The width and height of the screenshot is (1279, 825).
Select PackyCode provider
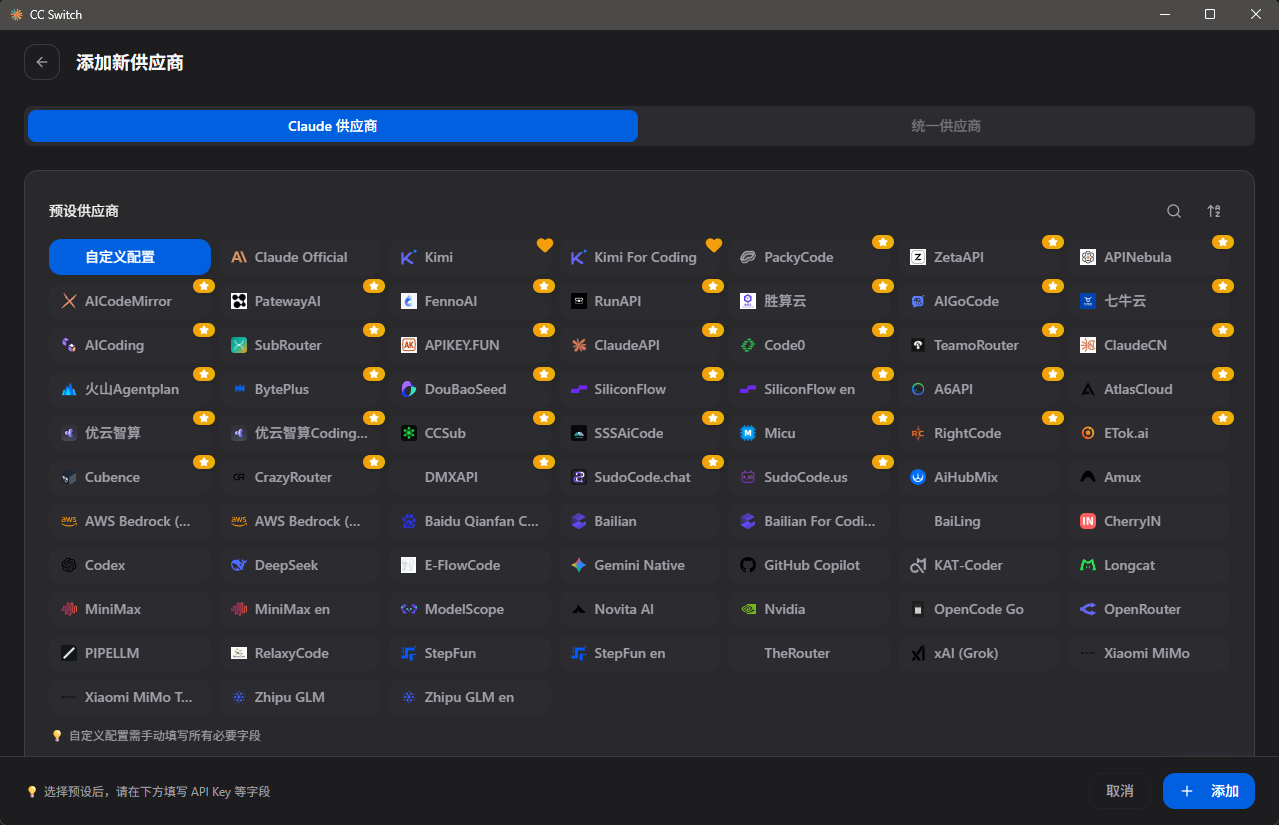[810, 257]
